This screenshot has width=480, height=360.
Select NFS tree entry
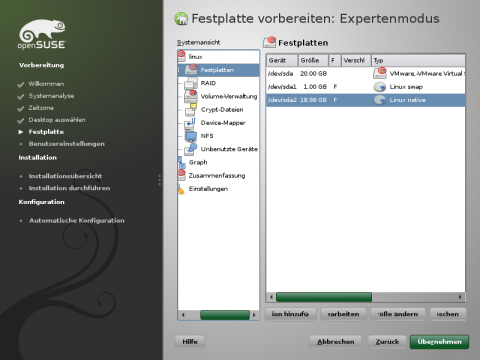(207, 136)
